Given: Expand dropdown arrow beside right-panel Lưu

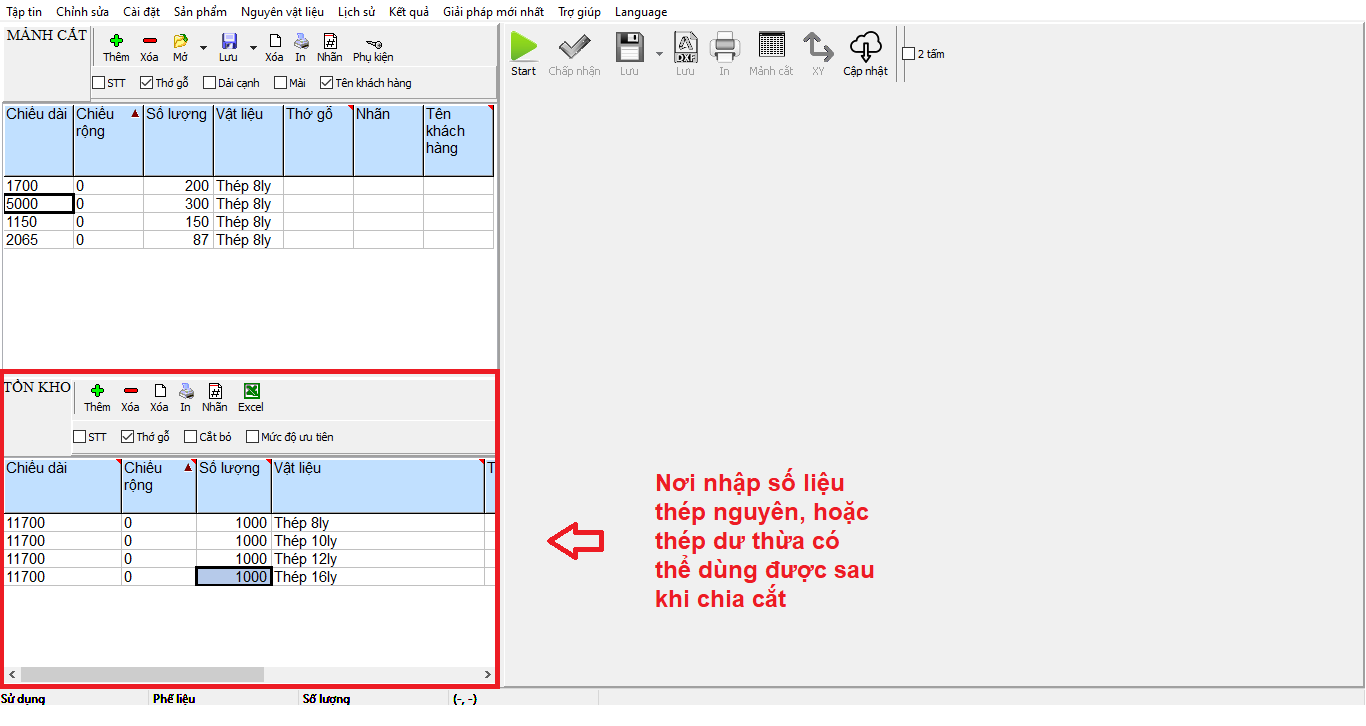Looking at the screenshot, I should pyautogui.click(x=659, y=53).
